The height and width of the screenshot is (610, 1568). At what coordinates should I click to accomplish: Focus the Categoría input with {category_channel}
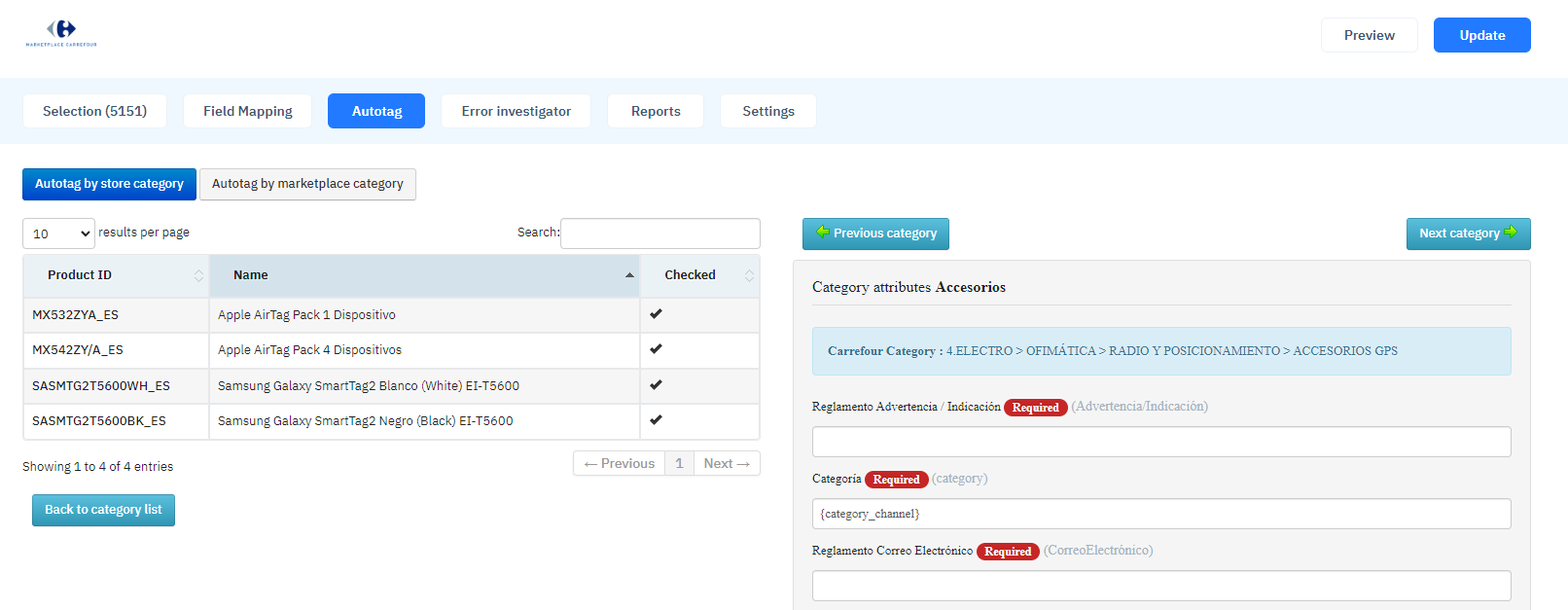click(x=1161, y=514)
